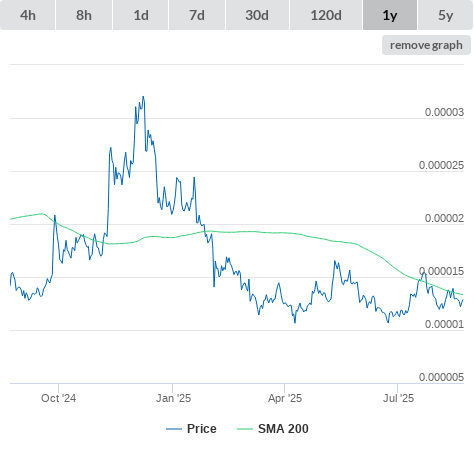Select the 4h time range tab
Screen dimensions: 474x455
click(x=28, y=15)
